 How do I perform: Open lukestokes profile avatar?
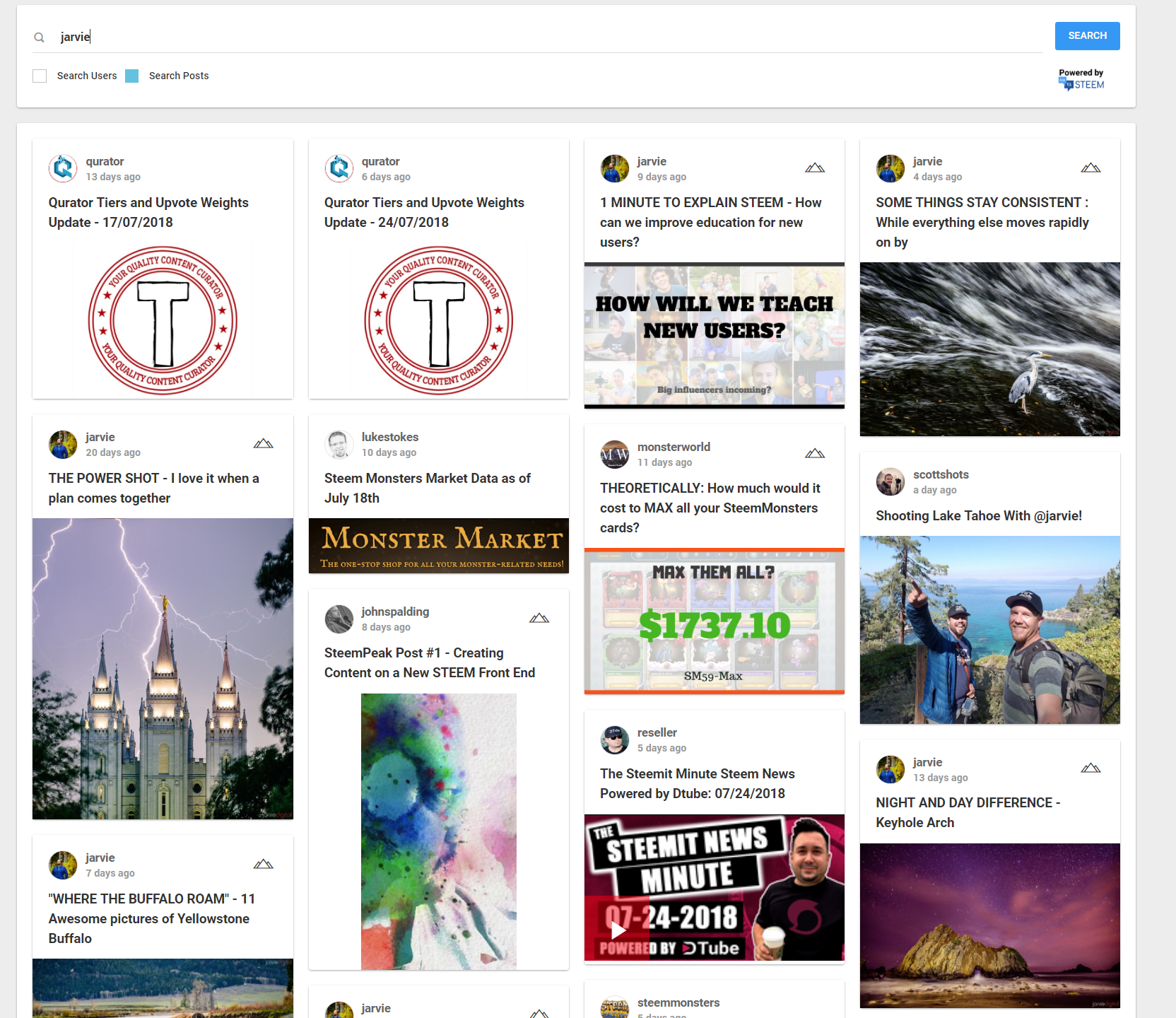pos(339,444)
